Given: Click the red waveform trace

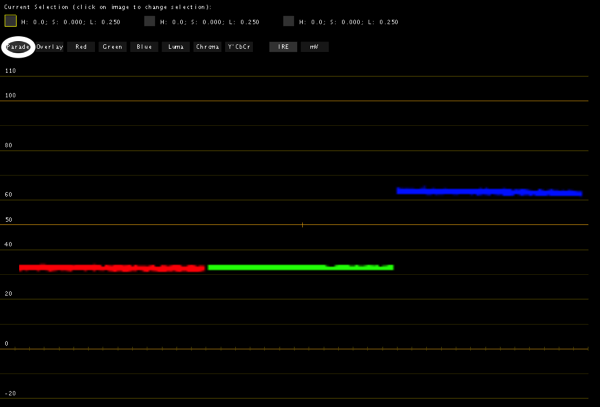Looking at the screenshot, I should 111,268.
